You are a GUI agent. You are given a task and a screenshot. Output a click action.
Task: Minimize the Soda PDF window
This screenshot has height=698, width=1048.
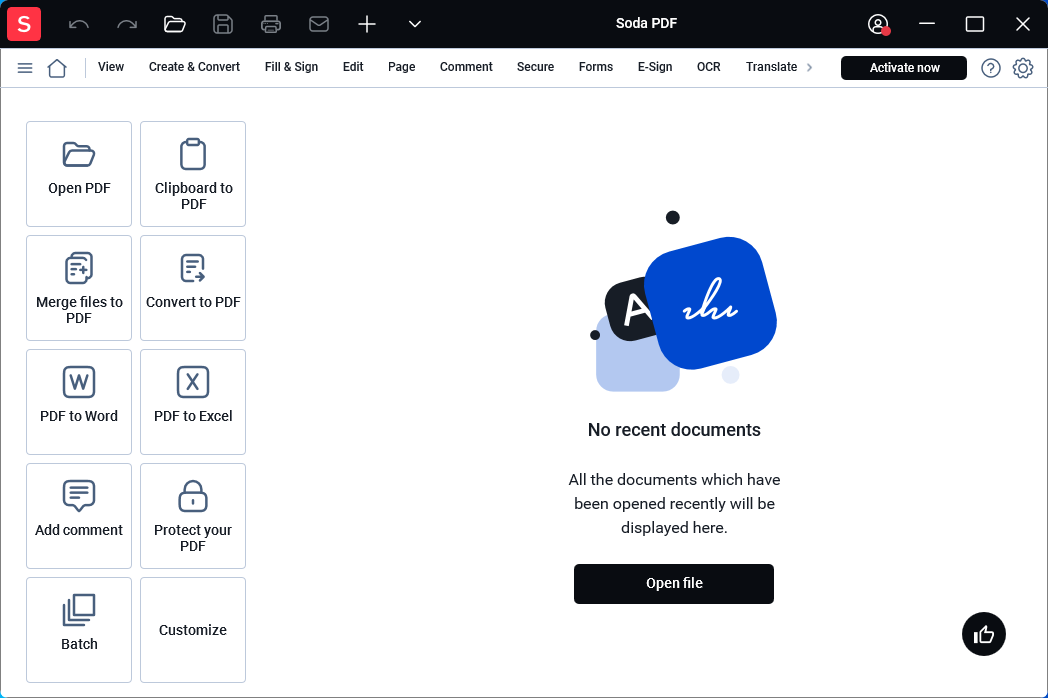[926, 24]
